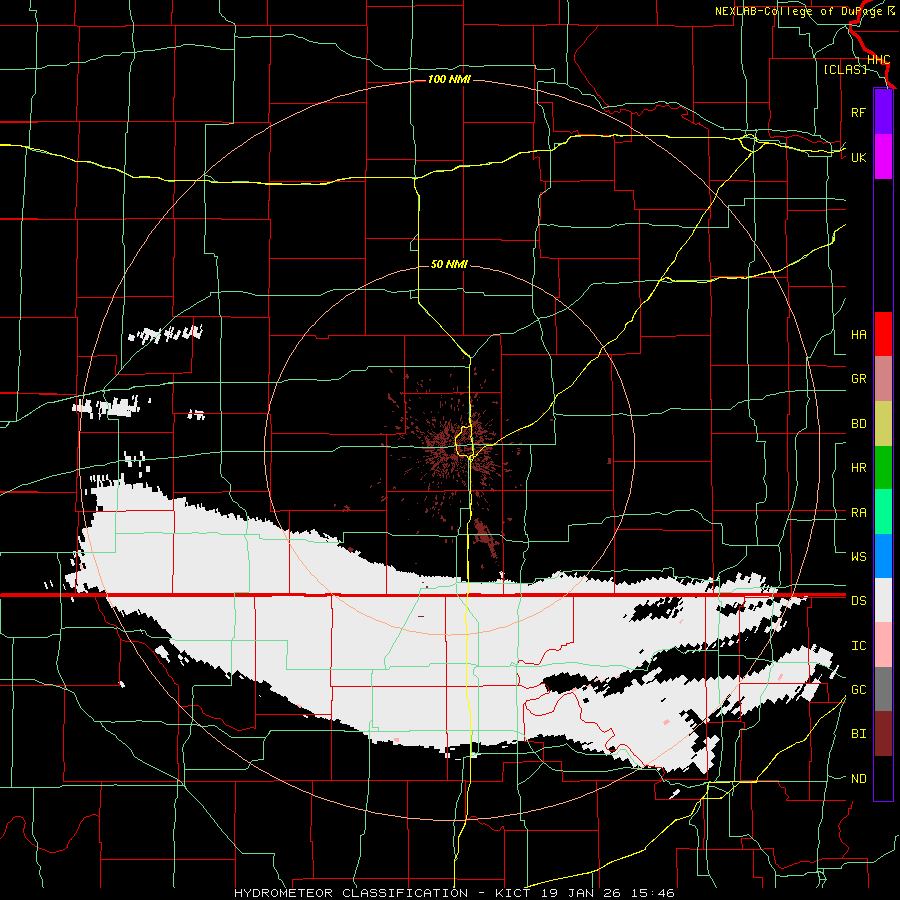Click the BD legend label
This screenshot has width=900, height=900.
pyautogui.click(x=858, y=424)
